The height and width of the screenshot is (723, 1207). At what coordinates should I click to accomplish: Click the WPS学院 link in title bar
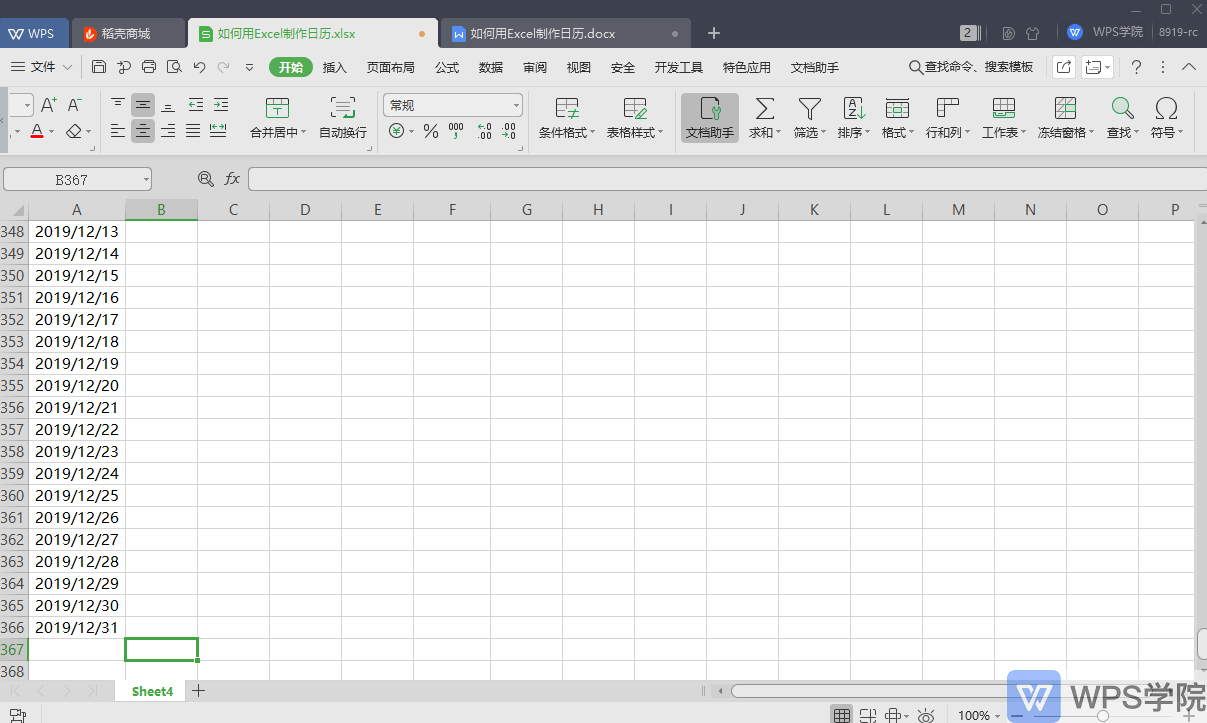tap(1106, 32)
